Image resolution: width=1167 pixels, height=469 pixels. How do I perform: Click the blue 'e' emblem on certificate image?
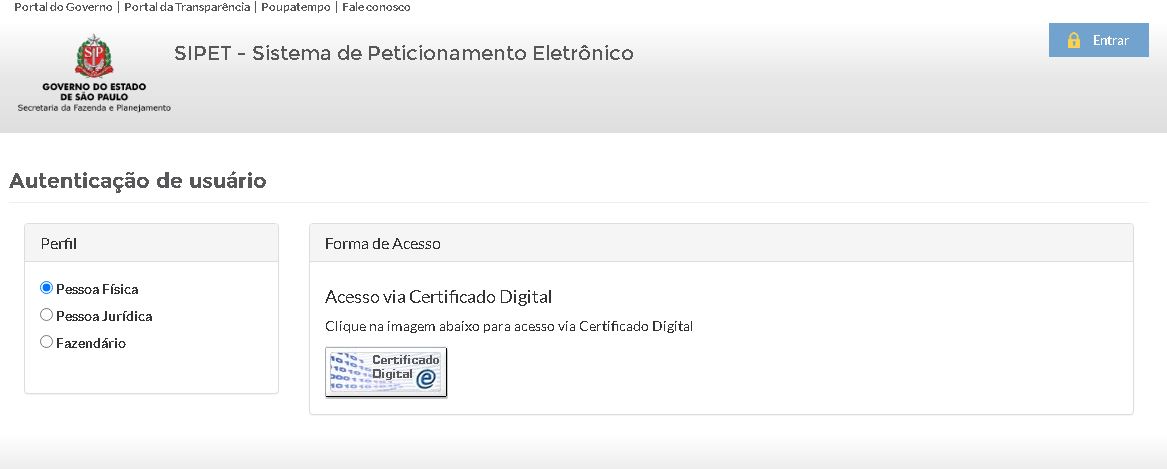pyautogui.click(x=426, y=380)
